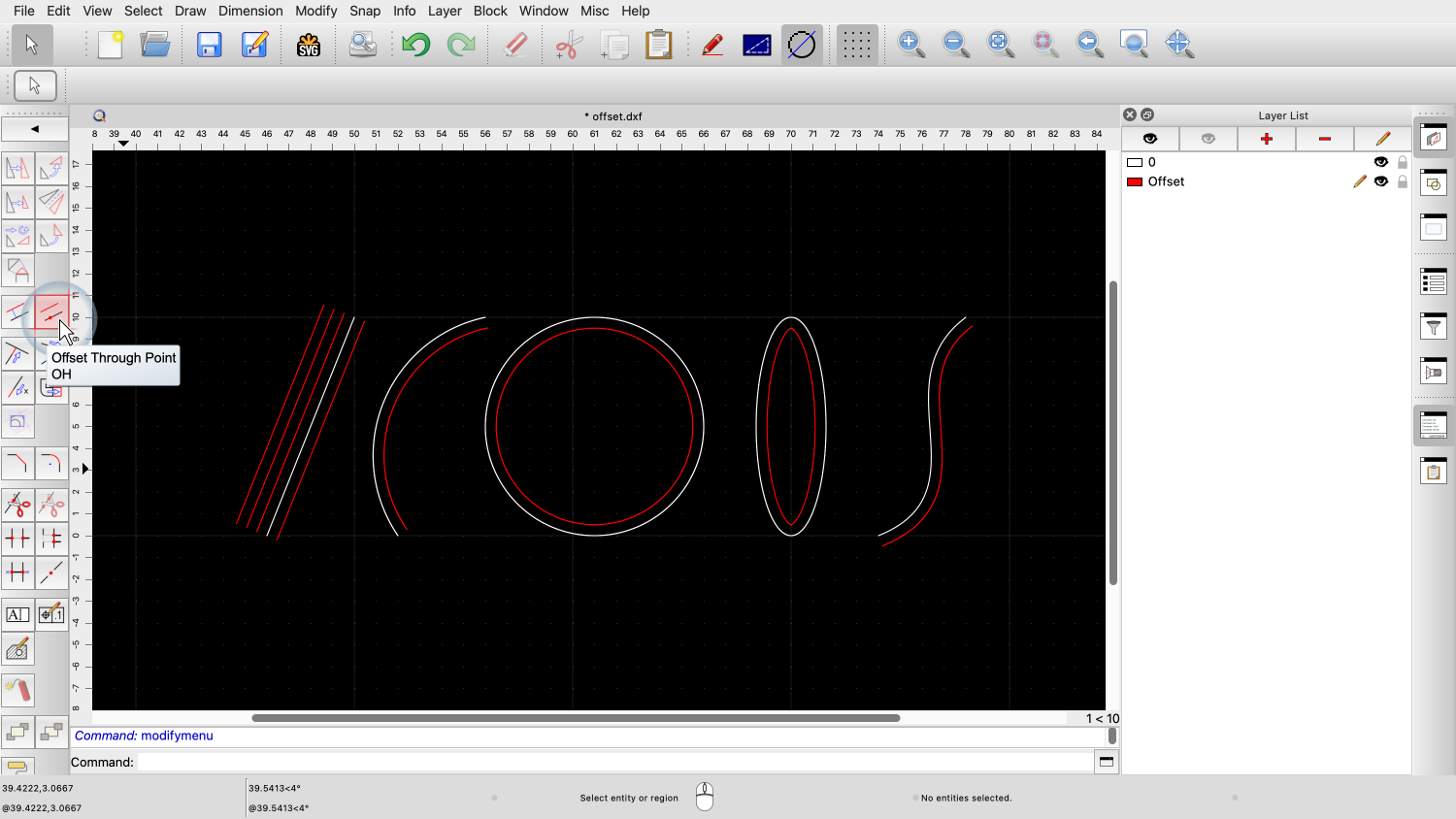This screenshot has height=819, width=1456.
Task: Open the Modify menu
Action: tap(315, 11)
